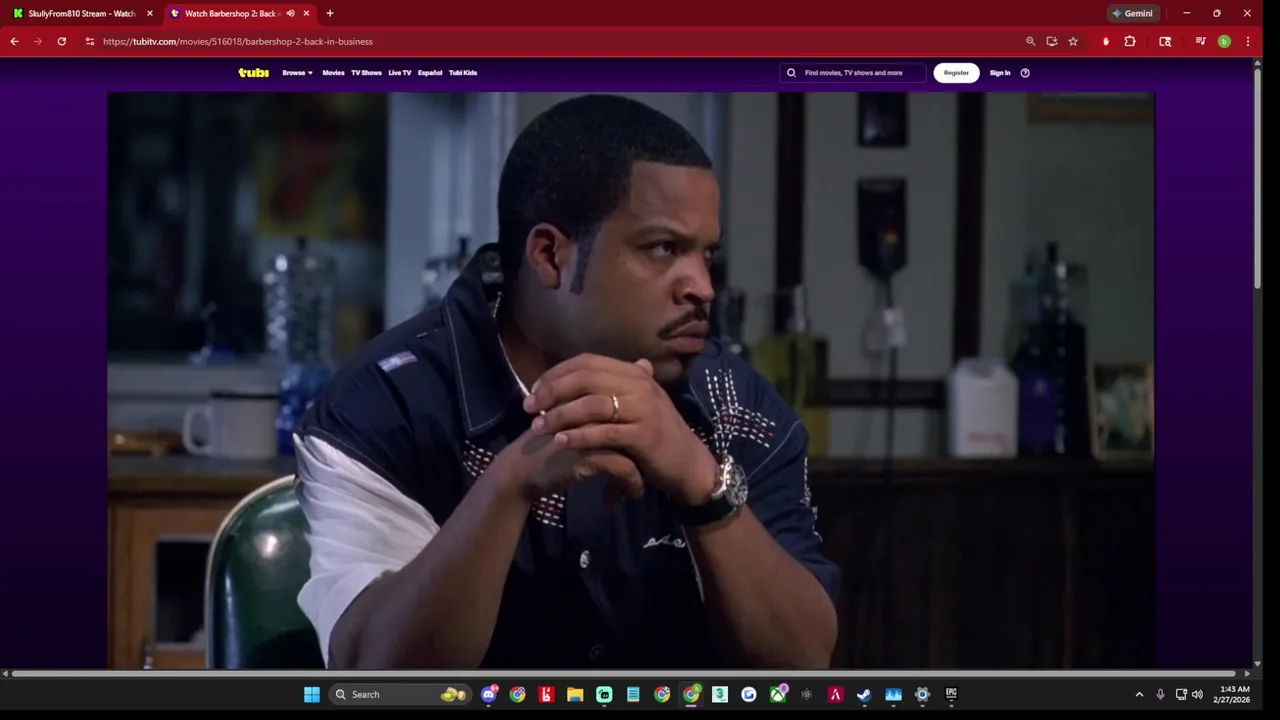Click the zoom magnifier icon in address bar

pos(1030,41)
